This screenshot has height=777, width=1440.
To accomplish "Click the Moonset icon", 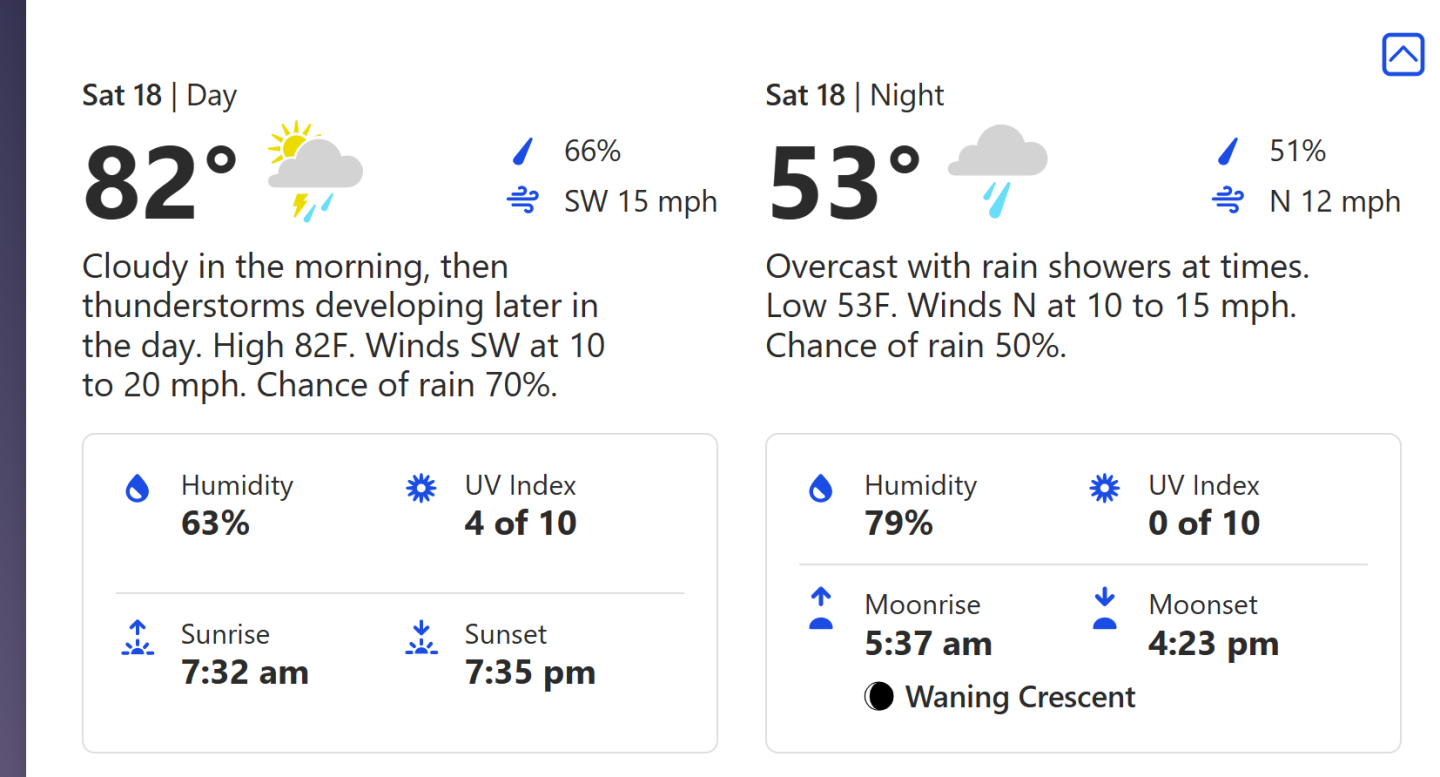I will click(1105, 608).
